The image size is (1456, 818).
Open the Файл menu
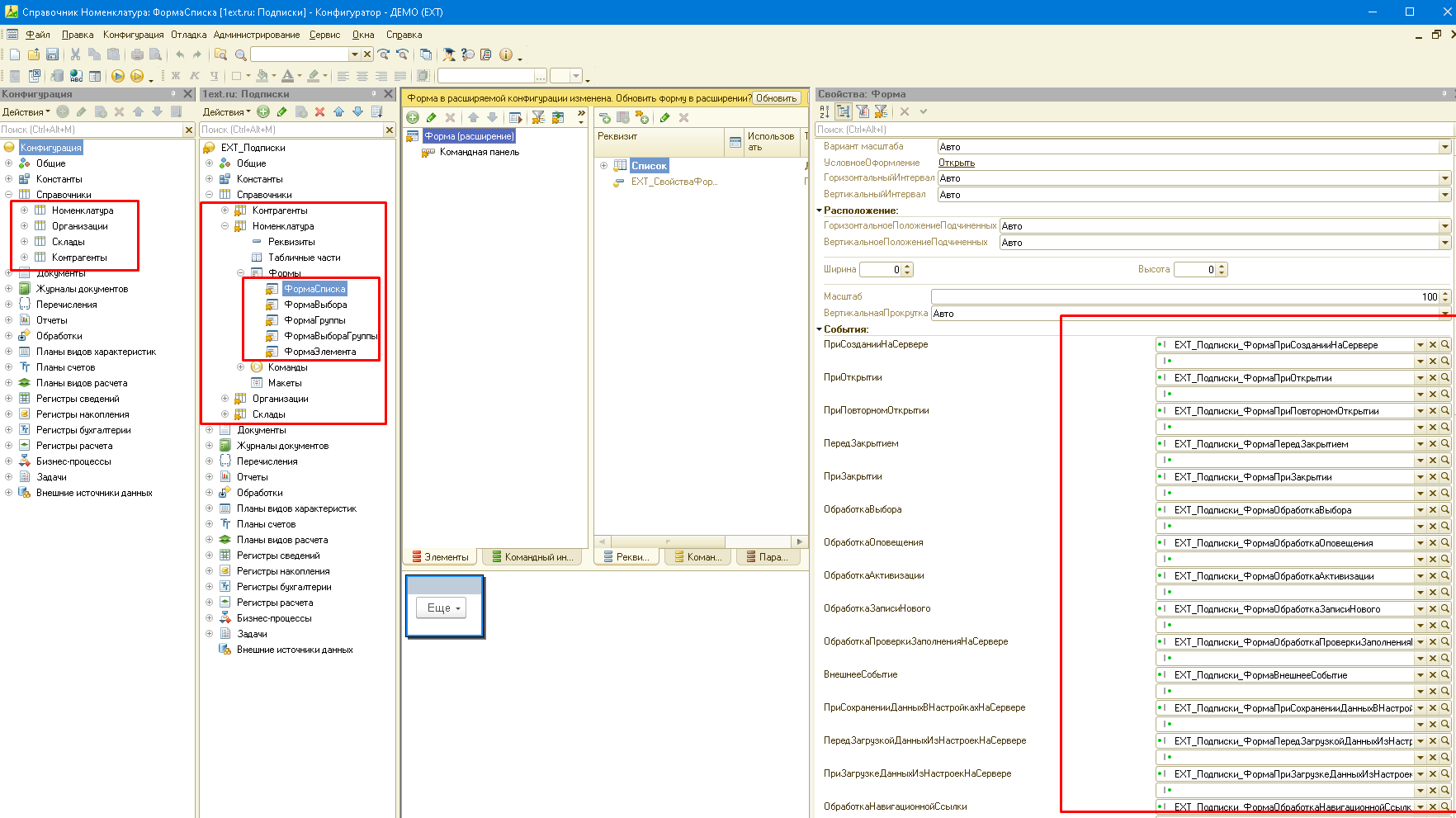[x=37, y=35]
